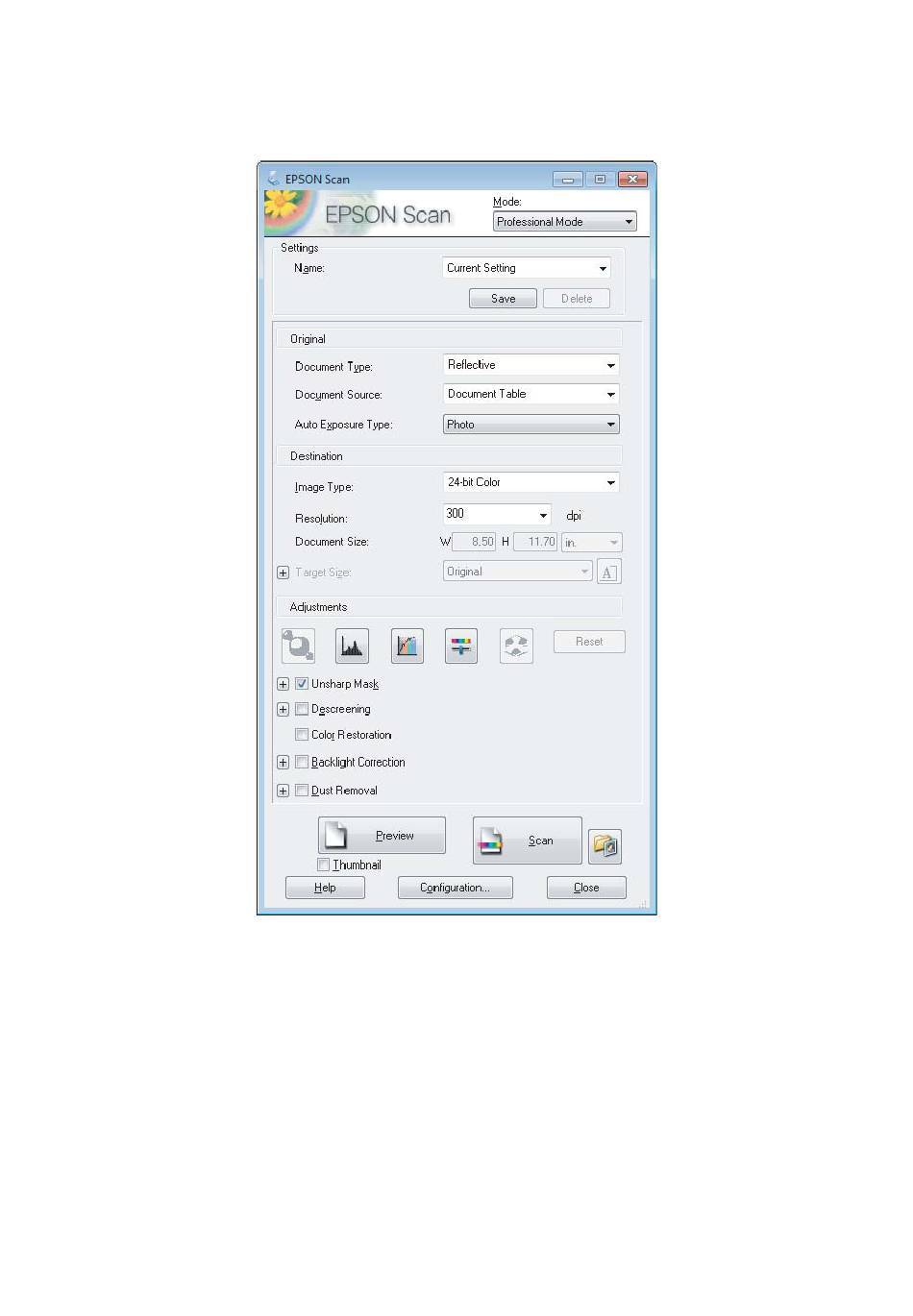The image size is (913, 1316).
Task: Maximize the EPSON Scan window
Action: (600, 180)
